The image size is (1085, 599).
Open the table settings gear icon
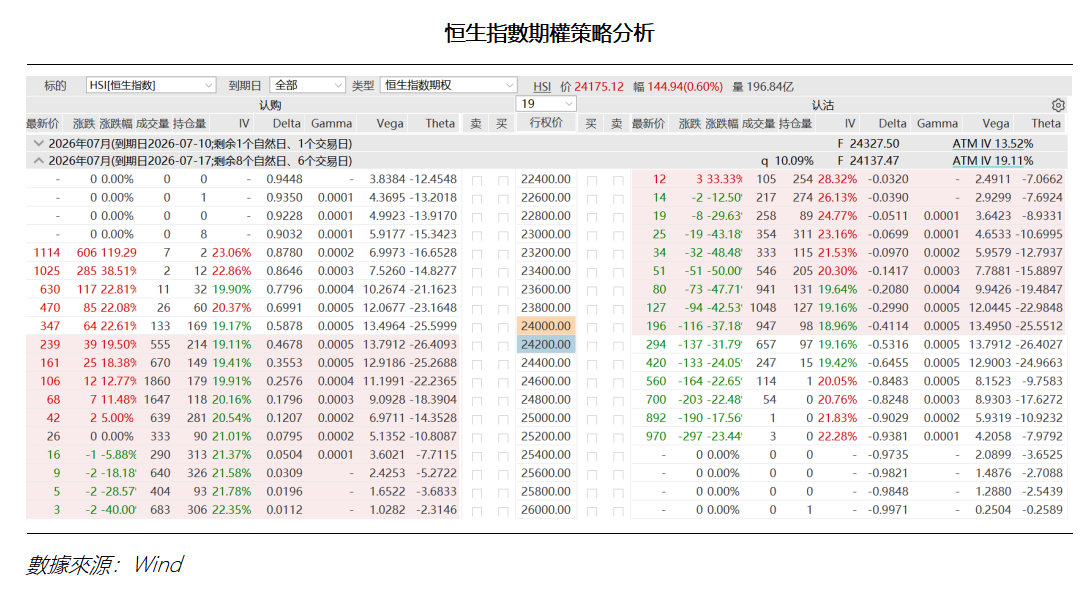[1058, 105]
